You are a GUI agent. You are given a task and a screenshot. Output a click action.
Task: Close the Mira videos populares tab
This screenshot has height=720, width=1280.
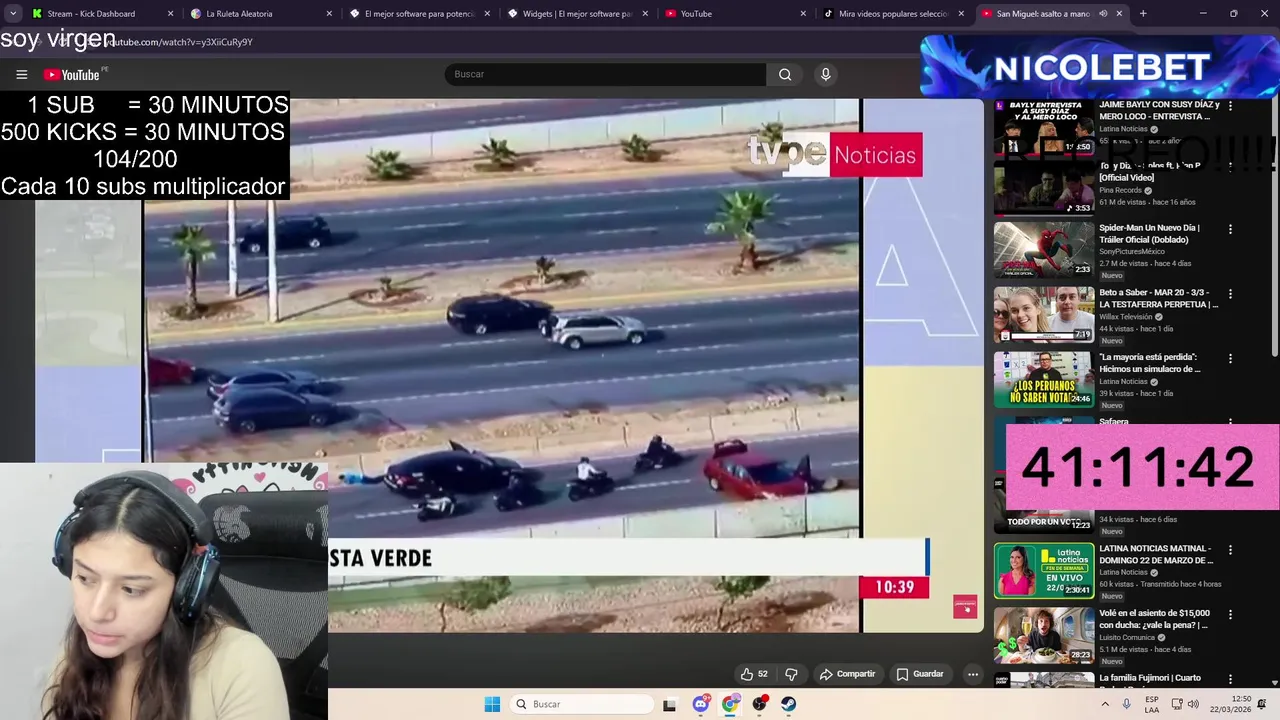click(961, 14)
